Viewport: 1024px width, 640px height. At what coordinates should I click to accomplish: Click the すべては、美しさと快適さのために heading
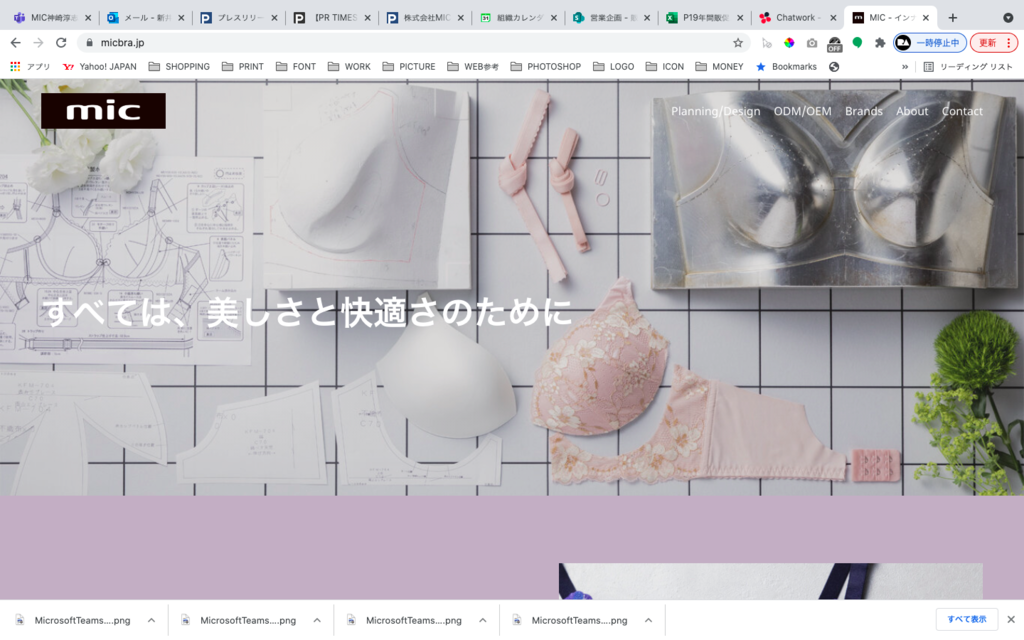click(308, 312)
